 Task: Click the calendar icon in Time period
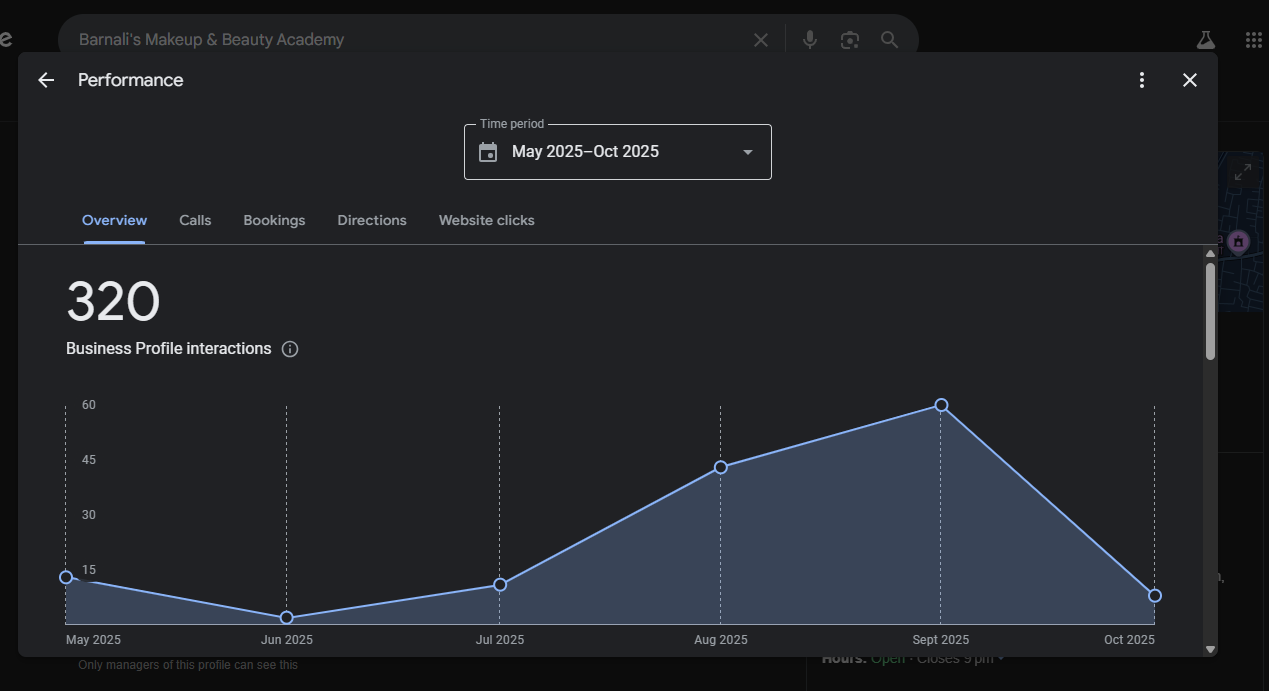click(488, 152)
